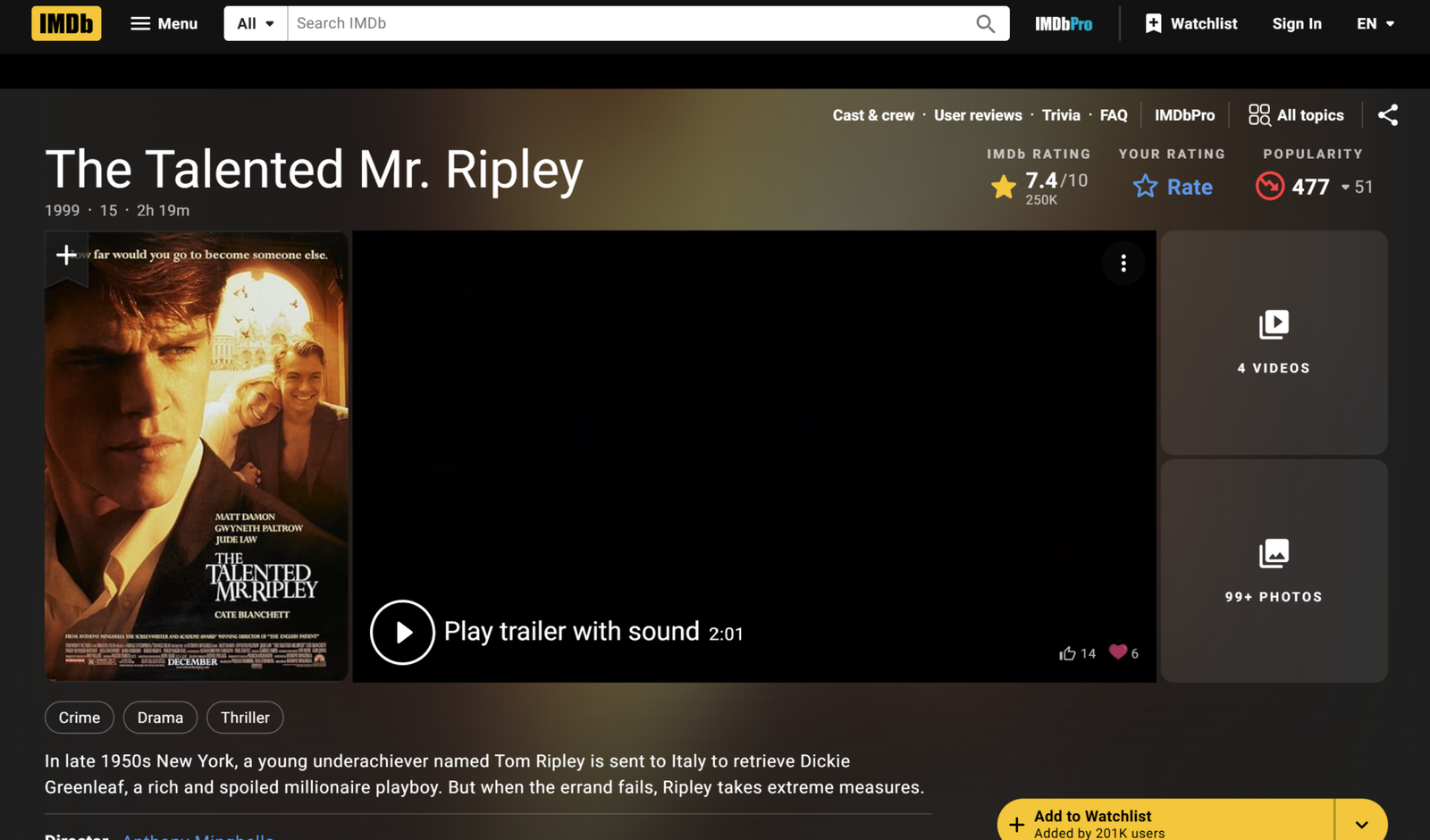Open the trailer three-dot options menu
The image size is (1430, 840).
1123,263
